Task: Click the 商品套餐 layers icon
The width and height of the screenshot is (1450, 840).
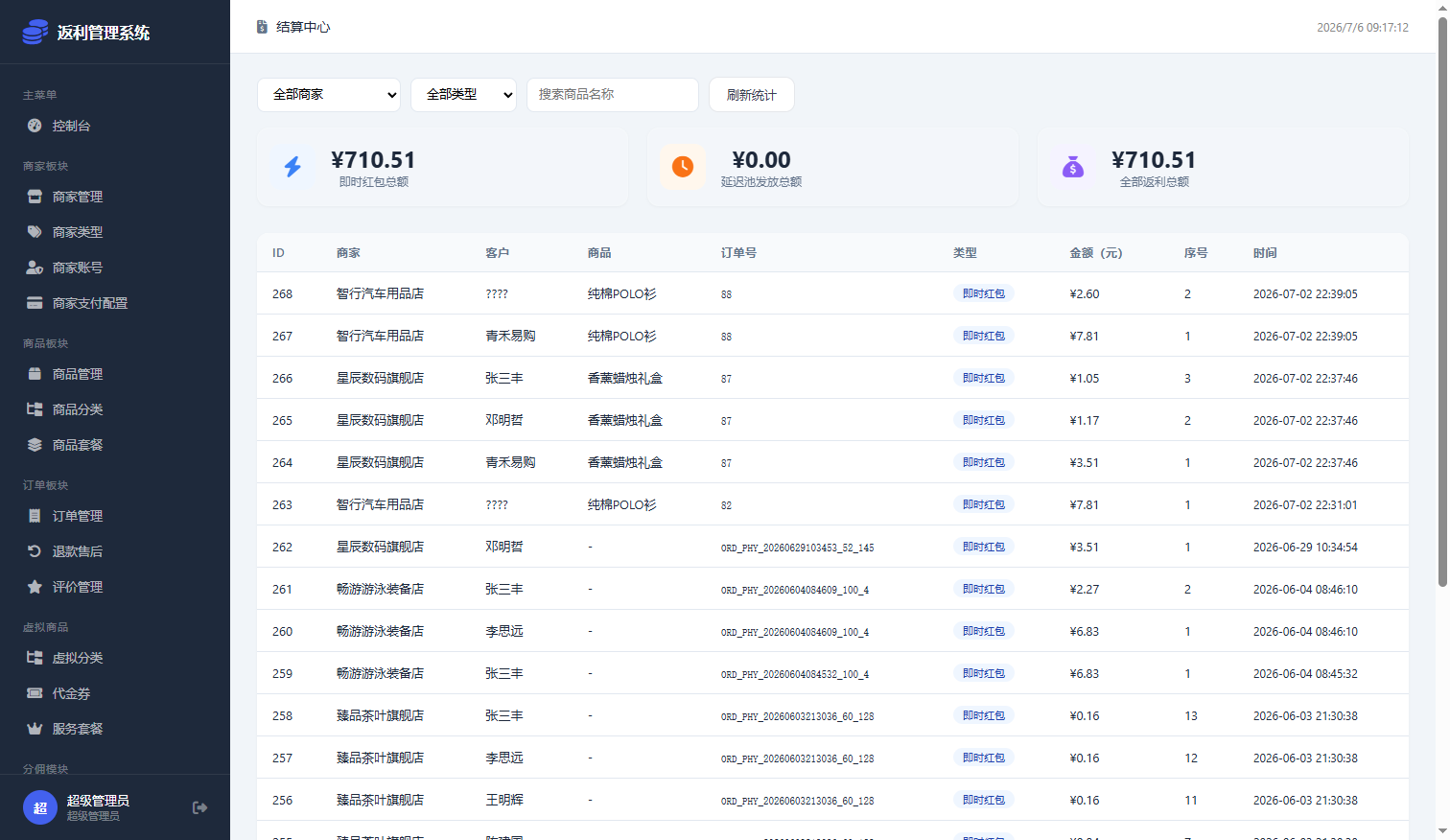Action: point(35,445)
